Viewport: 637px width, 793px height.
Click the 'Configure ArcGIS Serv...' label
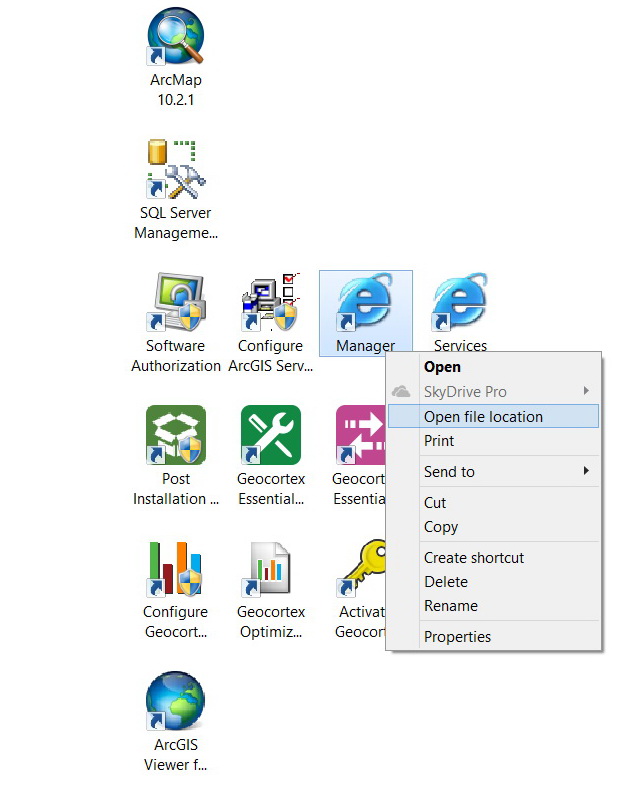pyautogui.click(x=270, y=356)
